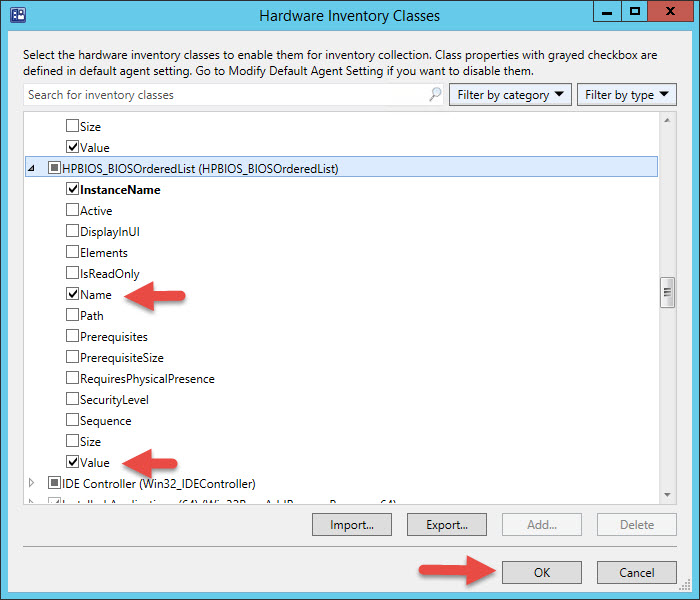Check the SecurityLevel checkbox
This screenshot has height=600, width=700.
[72, 400]
